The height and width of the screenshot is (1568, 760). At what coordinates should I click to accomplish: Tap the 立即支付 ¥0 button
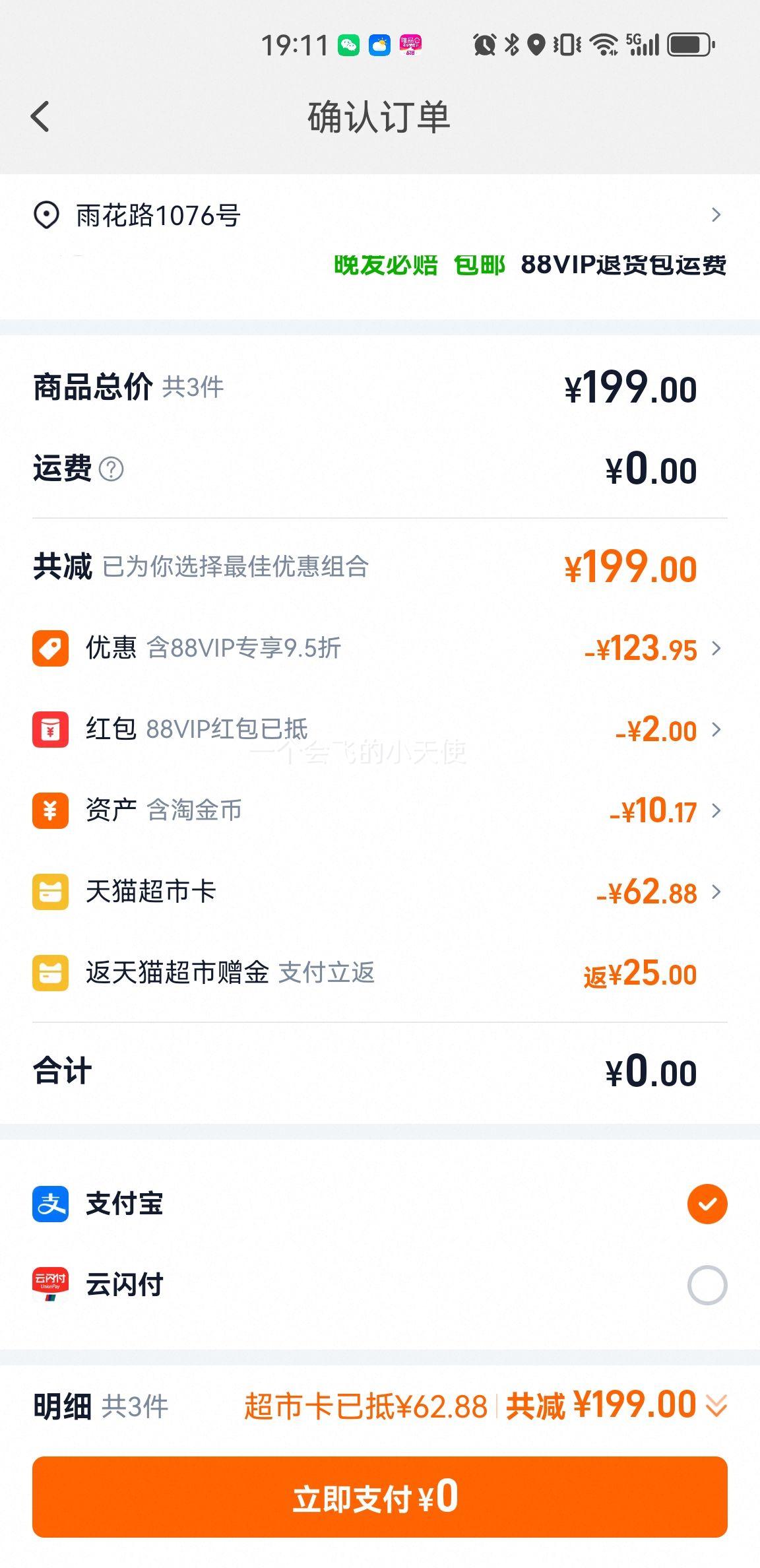380,1497
